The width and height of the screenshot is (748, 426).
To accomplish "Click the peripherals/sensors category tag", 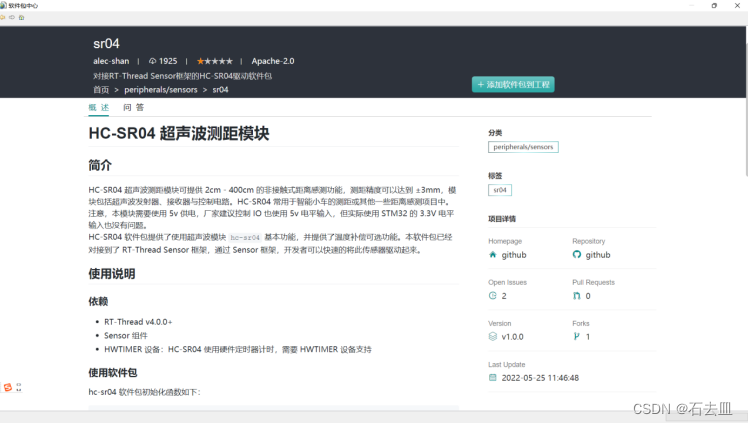I will click(x=523, y=147).
